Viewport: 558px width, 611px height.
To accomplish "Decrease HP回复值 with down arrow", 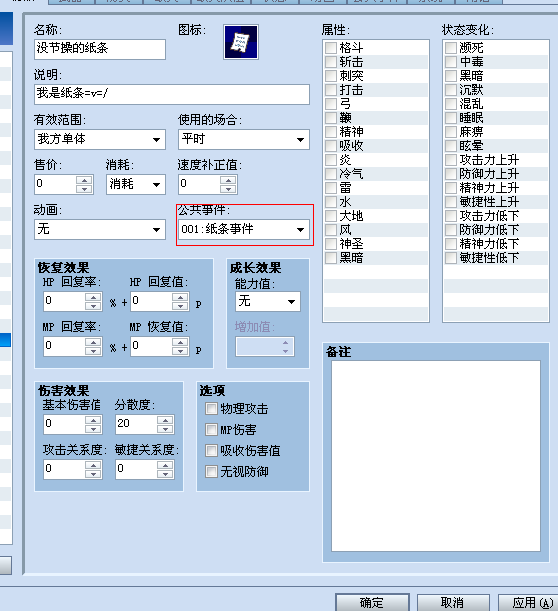I will [180, 306].
